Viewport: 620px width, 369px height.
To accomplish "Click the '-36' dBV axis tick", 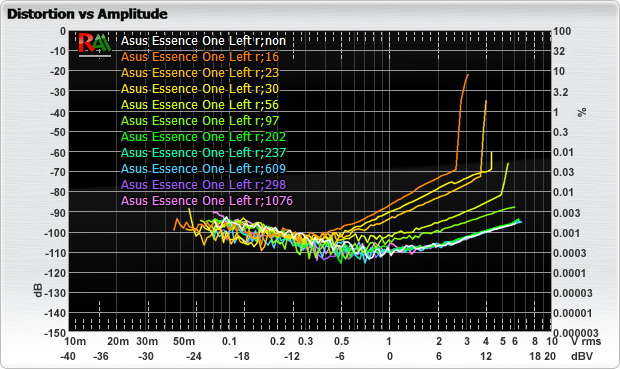I will click(100, 356).
